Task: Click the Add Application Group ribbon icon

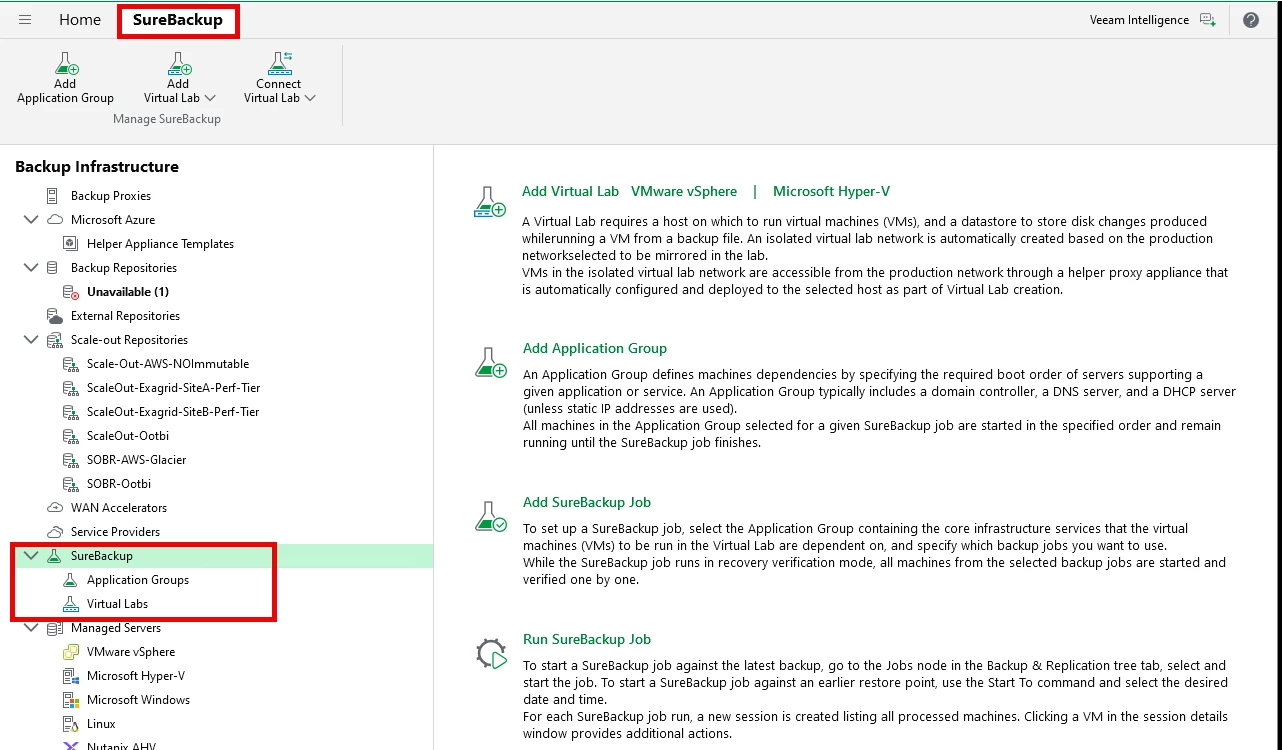Action: click(x=66, y=64)
